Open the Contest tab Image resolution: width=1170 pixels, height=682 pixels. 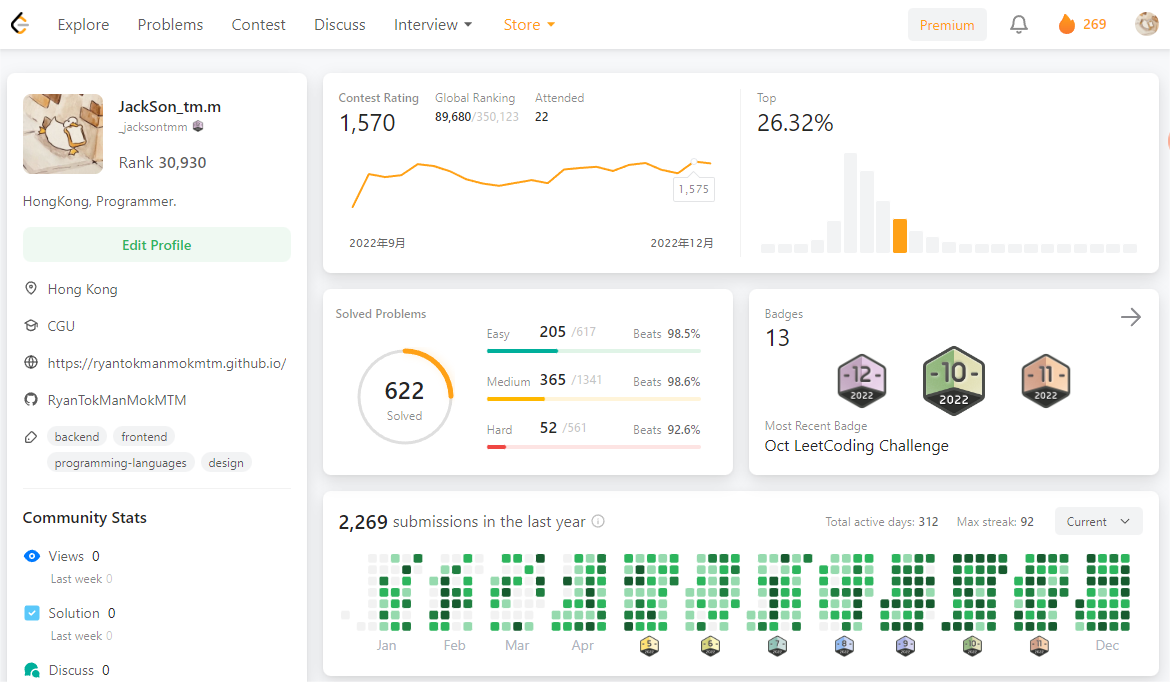pos(258,25)
